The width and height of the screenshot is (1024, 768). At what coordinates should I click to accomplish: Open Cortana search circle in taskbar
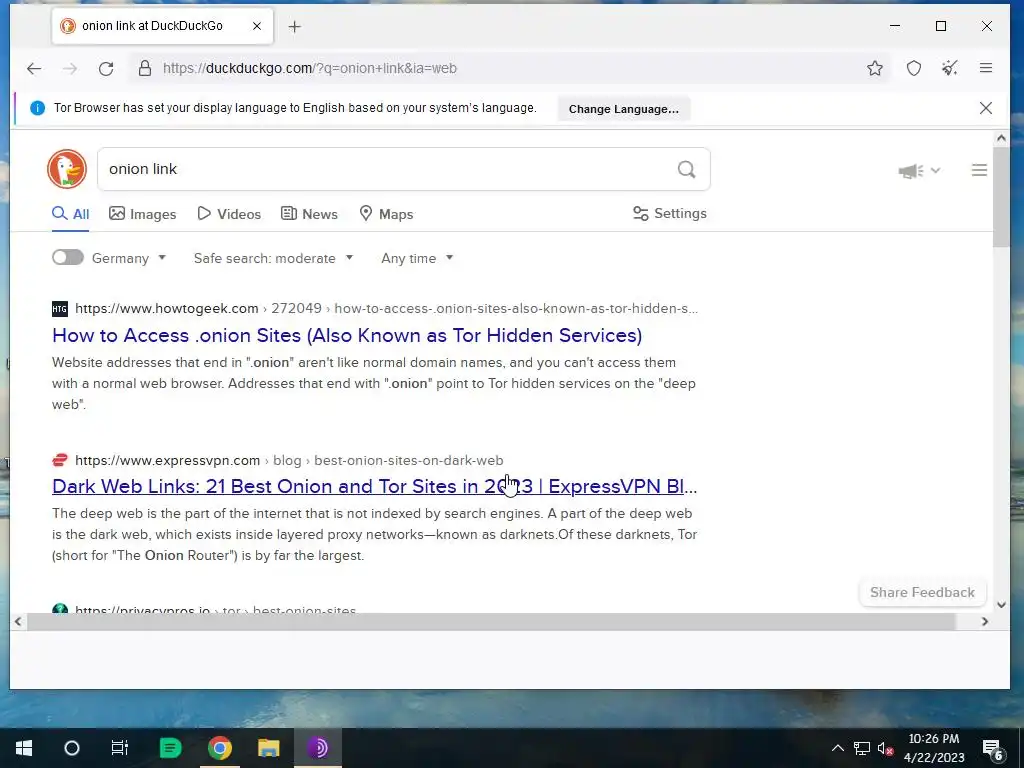72,748
